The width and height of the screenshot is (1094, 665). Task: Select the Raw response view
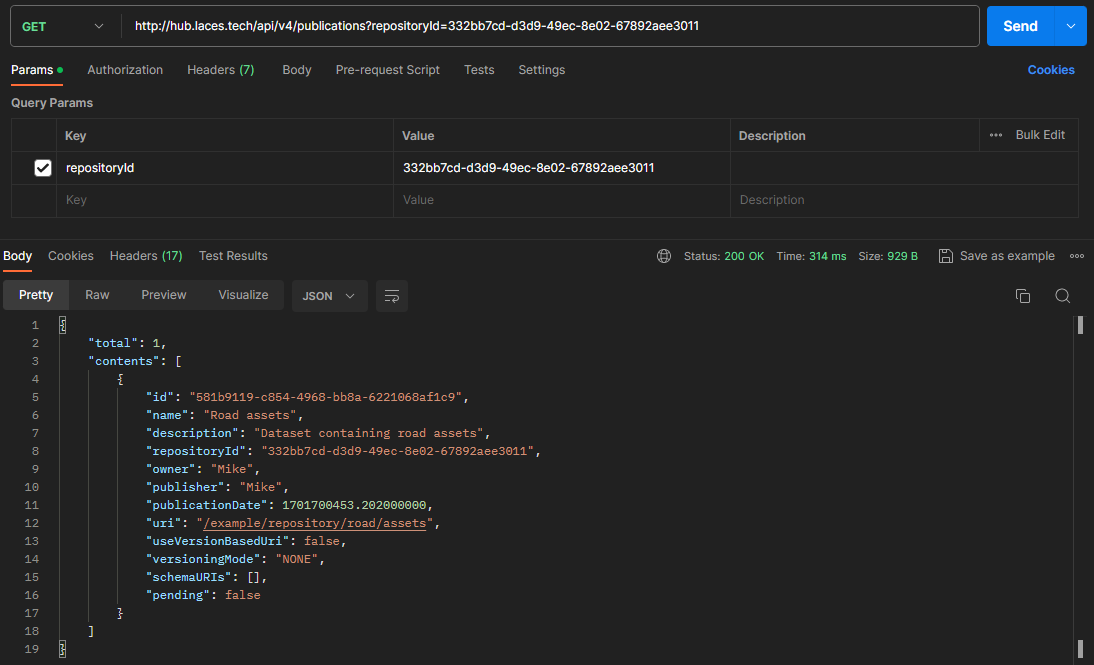click(97, 295)
